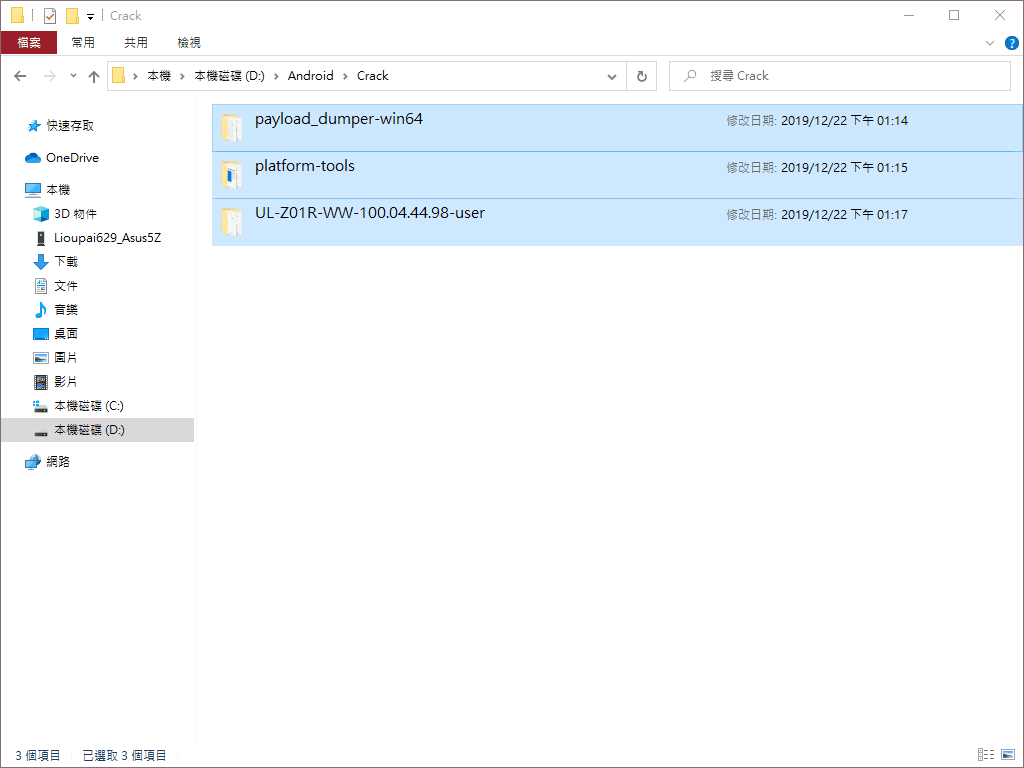Viewport: 1024px width, 768px height.
Task: Open 圖片 pictures in the sidebar
Action: coord(66,358)
